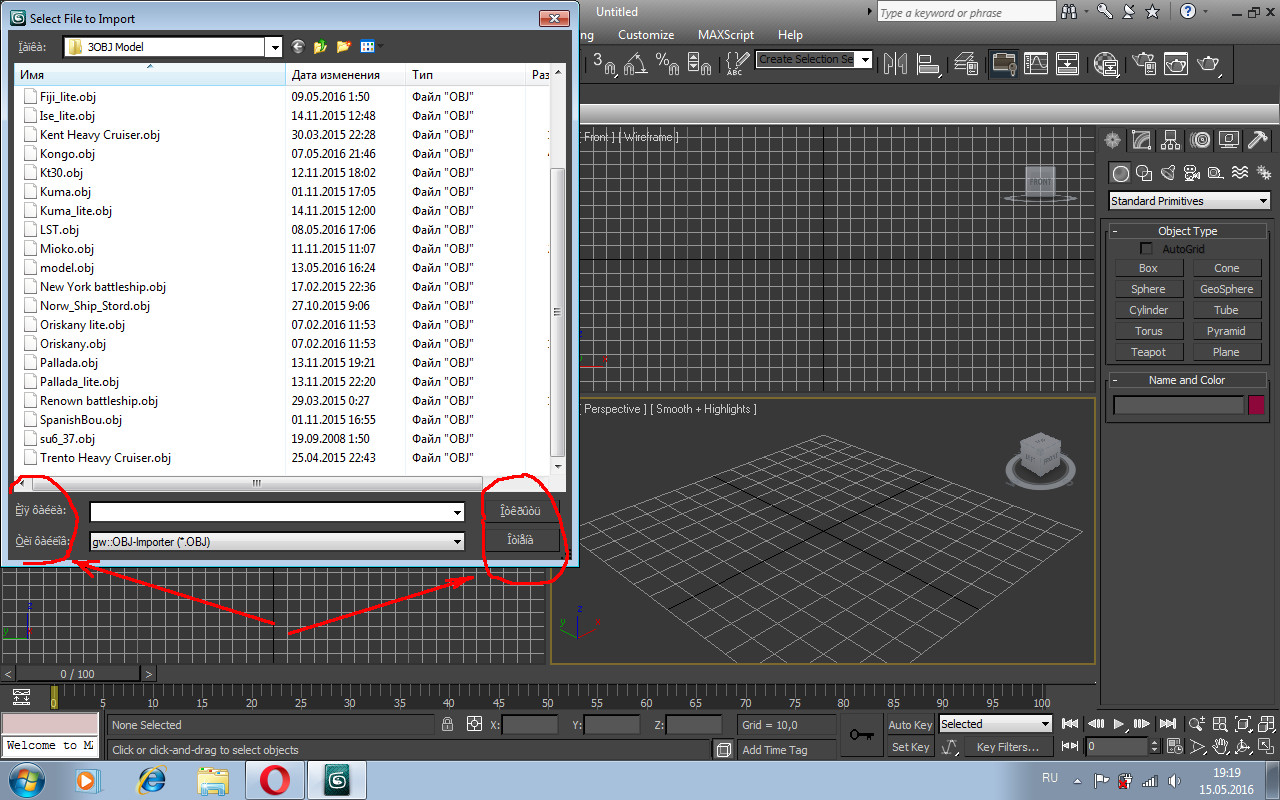
Task: Select the Shapes category icon
Action: (1144, 173)
